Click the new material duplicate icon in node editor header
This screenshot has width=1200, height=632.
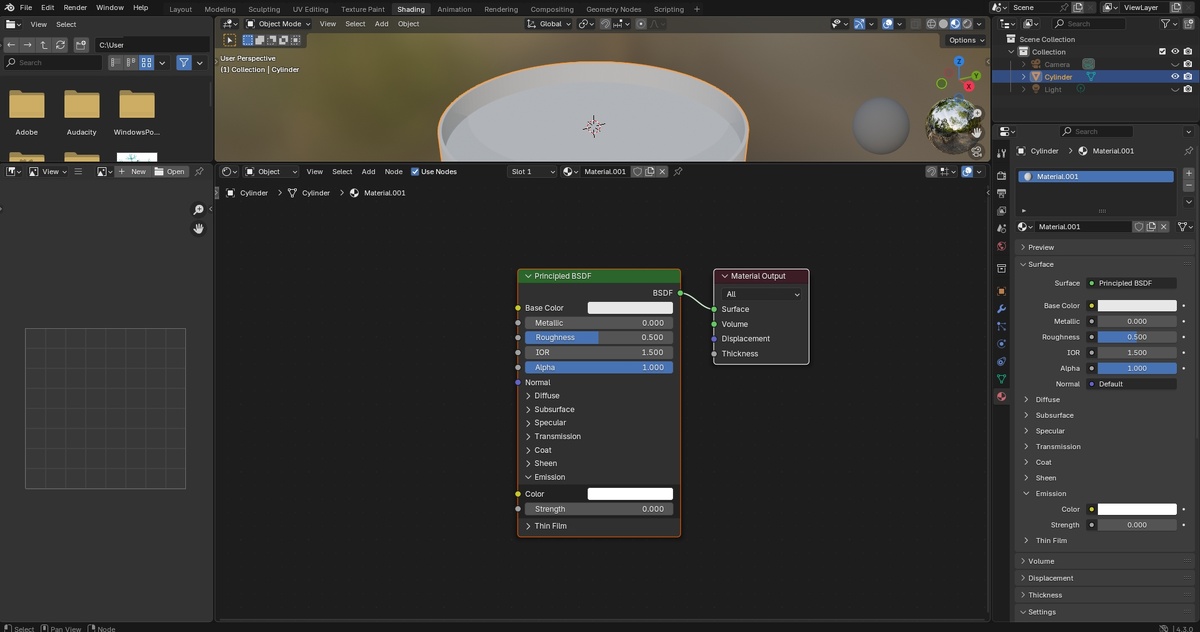click(650, 171)
